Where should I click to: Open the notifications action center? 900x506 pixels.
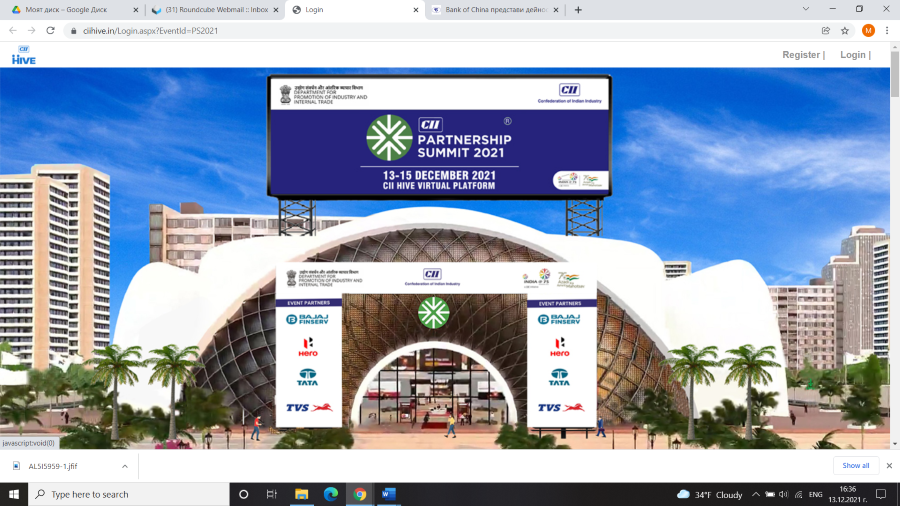881,495
